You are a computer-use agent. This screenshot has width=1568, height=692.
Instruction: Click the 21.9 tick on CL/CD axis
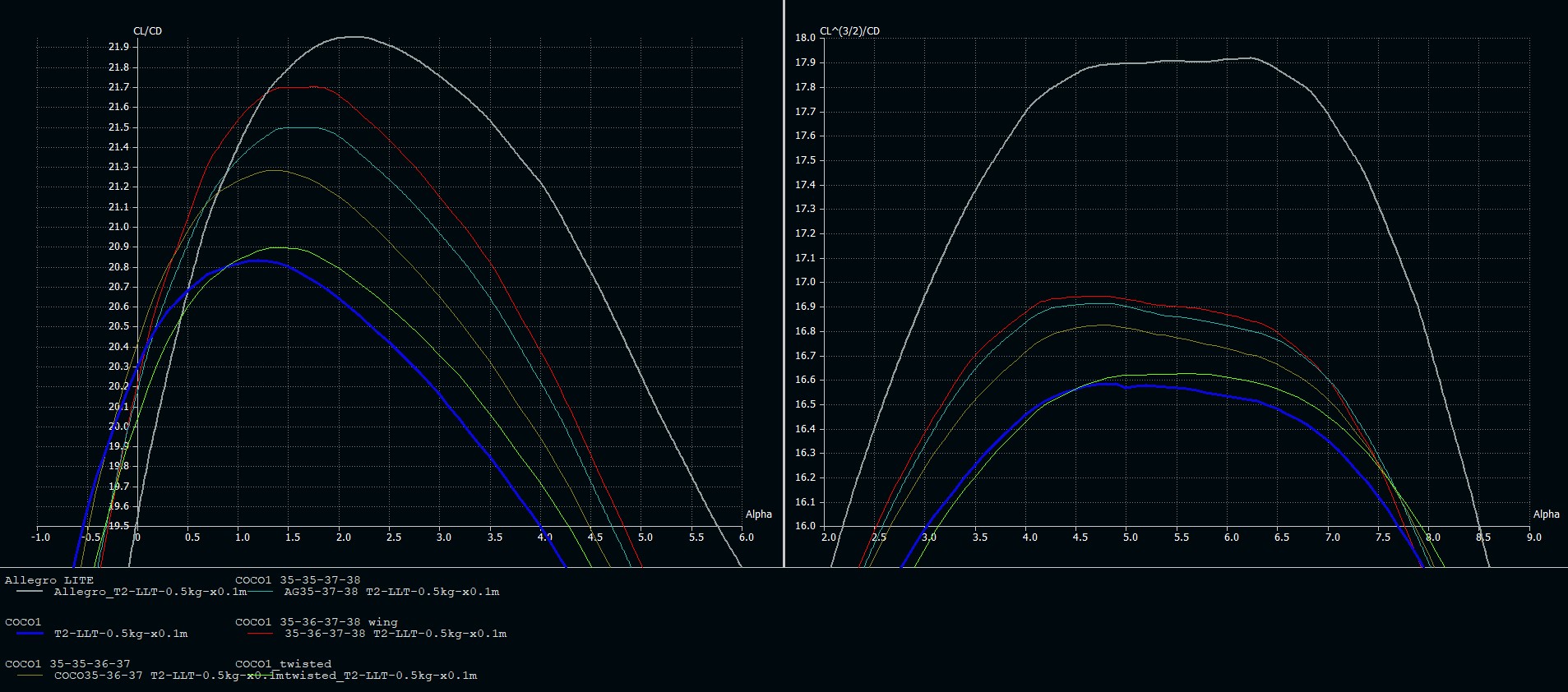tap(118, 48)
